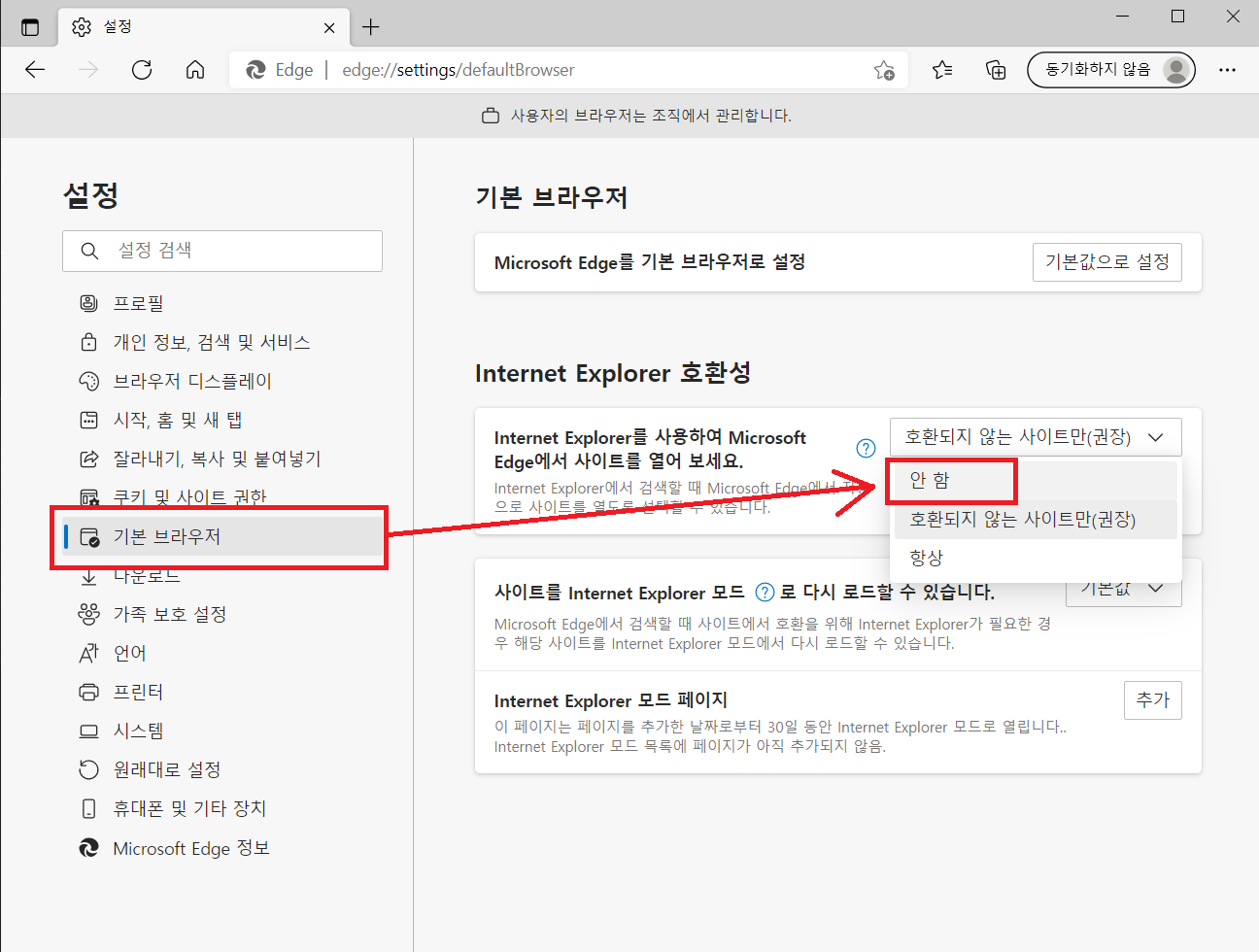Click 사용자의 브라우저는 조직에서 관리합니다 notice
This screenshot has height=952, width=1259.
click(x=651, y=116)
